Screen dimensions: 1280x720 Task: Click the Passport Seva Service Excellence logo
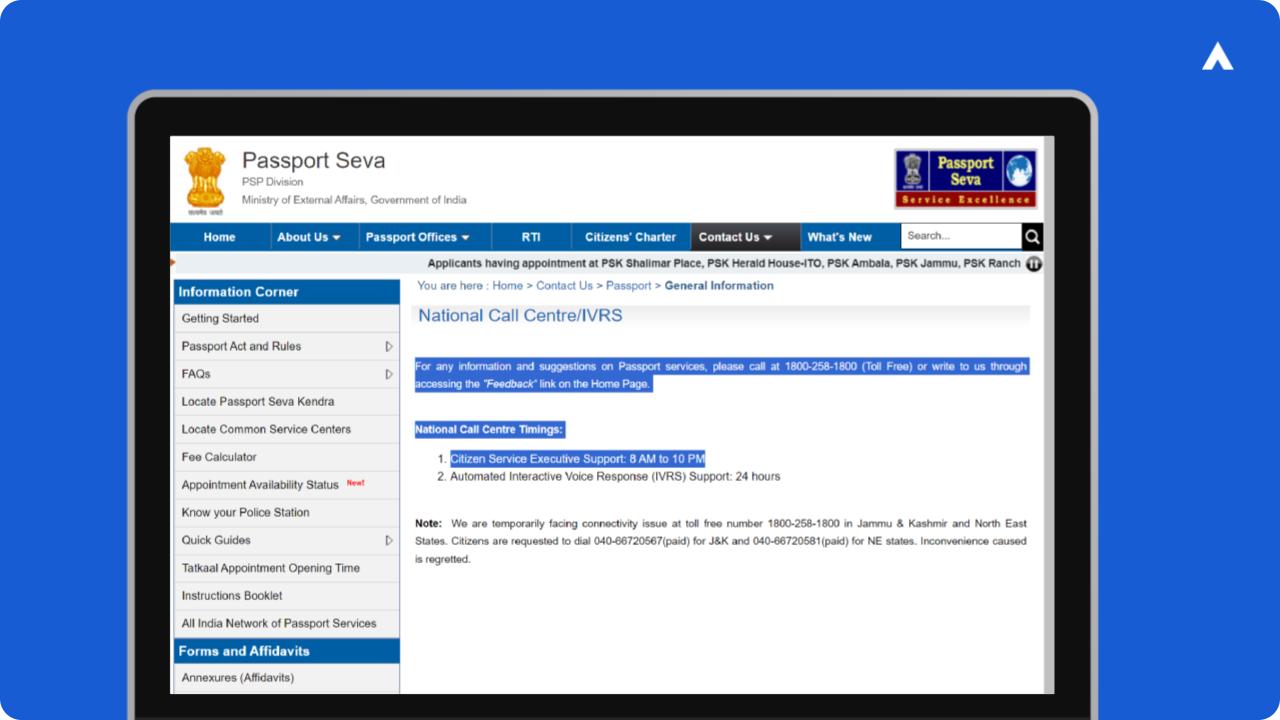[x=965, y=178]
